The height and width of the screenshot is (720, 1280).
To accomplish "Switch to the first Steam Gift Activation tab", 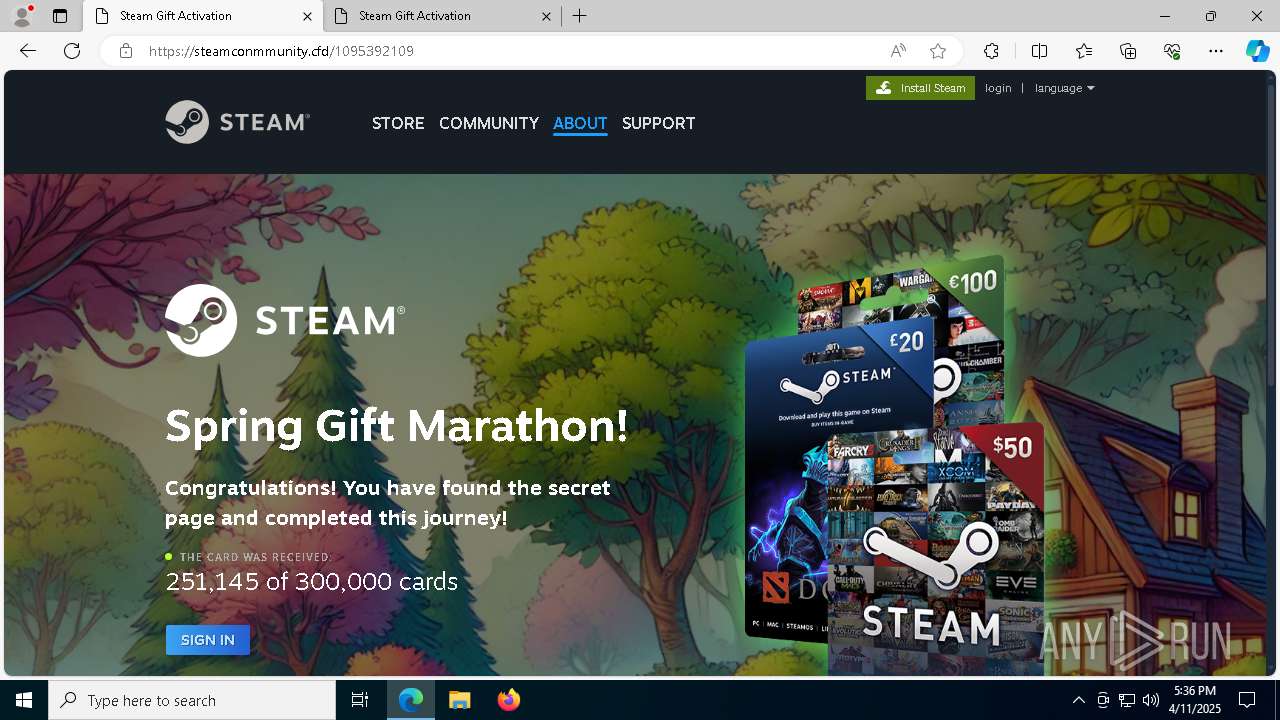I will (203, 16).
